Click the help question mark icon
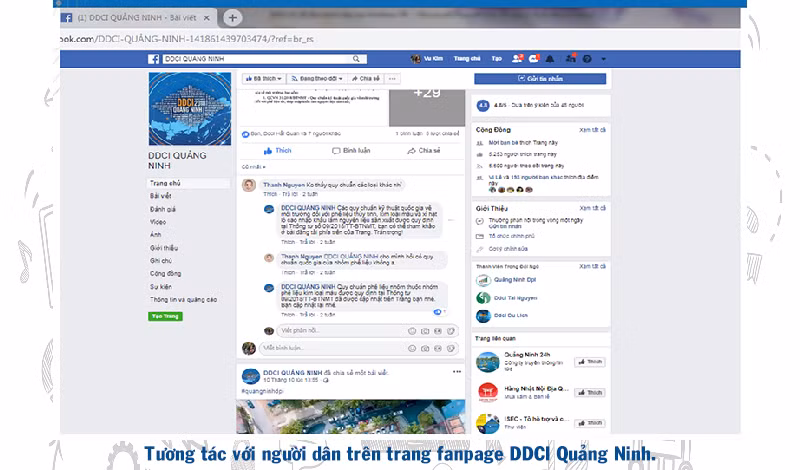The height and width of the screenshot is (470, 800). (x=587, y=59)
